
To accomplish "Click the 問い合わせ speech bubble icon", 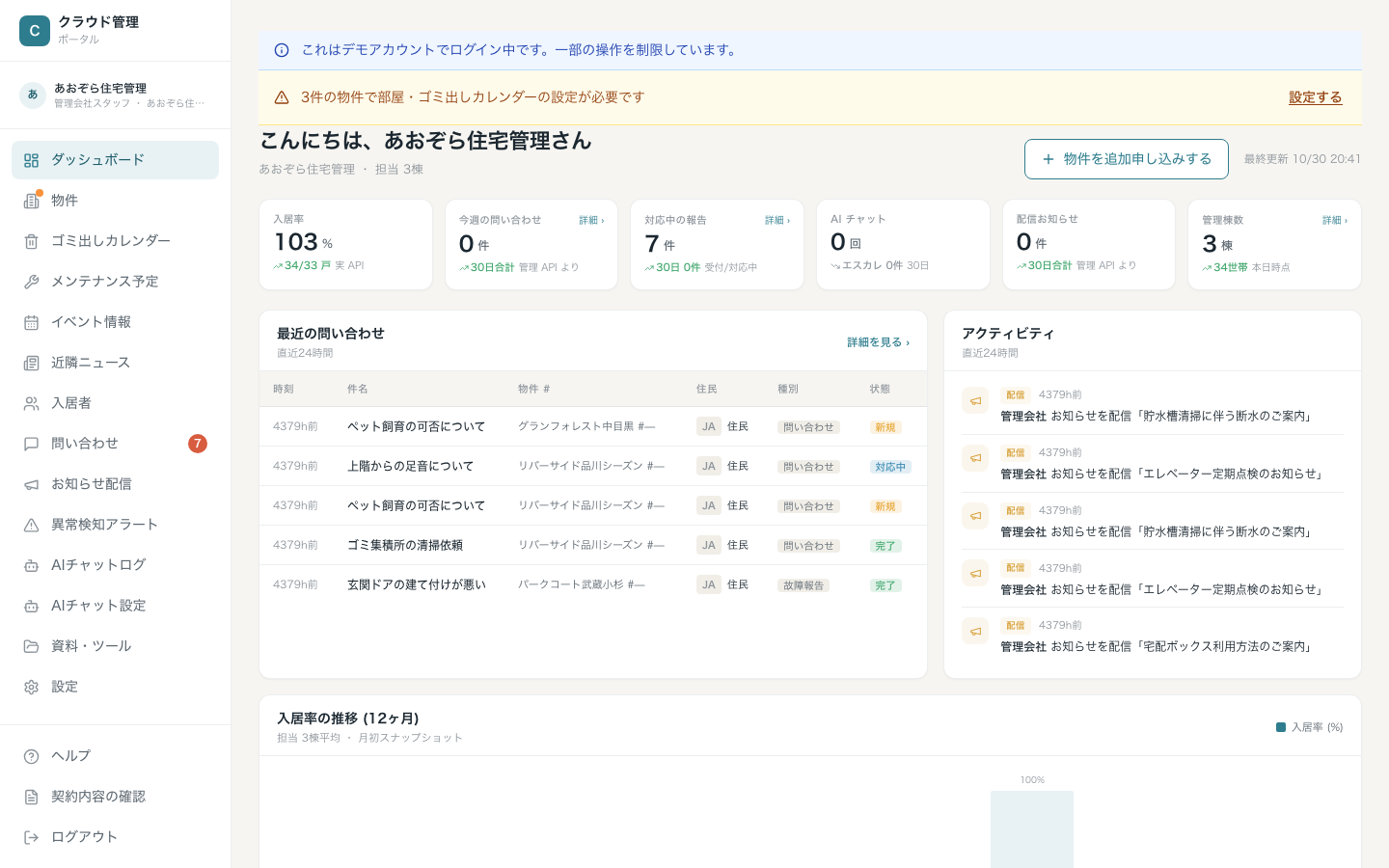I will [x=32, y=444].
